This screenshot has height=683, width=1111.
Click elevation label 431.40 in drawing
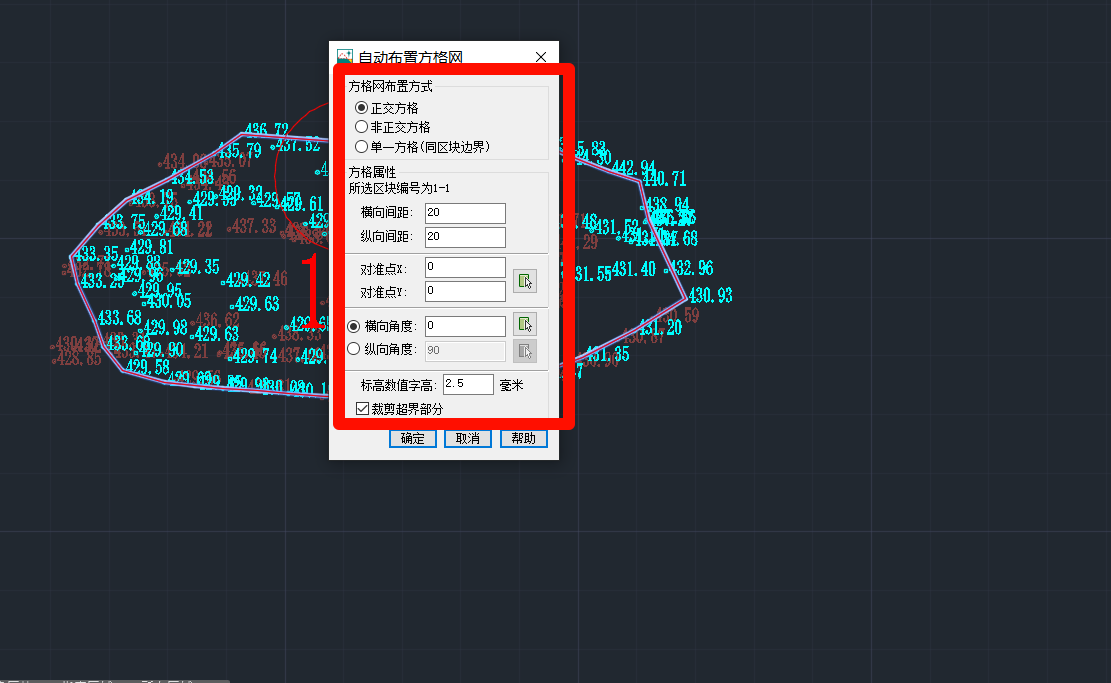[634, 269]
